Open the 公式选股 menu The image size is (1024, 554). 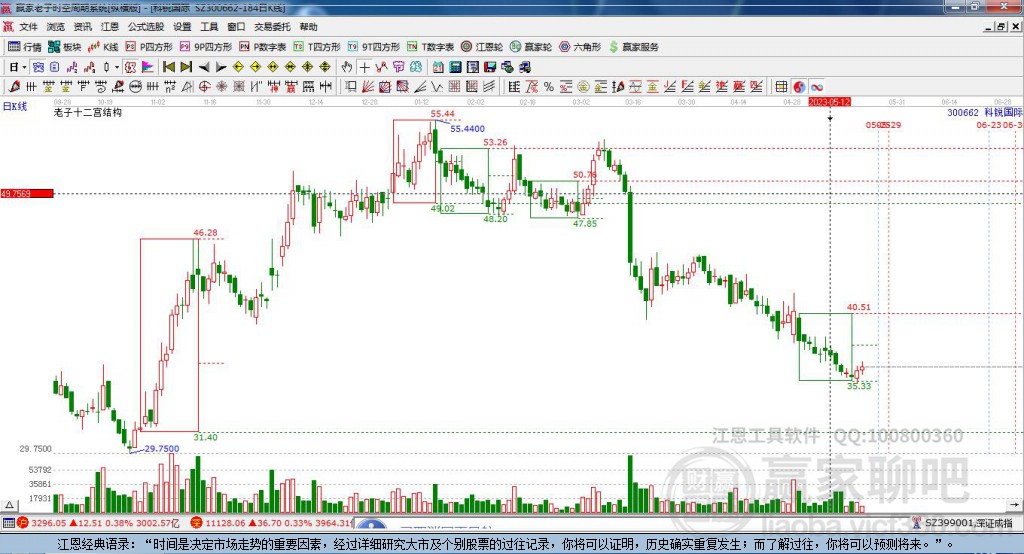[146, 27]
